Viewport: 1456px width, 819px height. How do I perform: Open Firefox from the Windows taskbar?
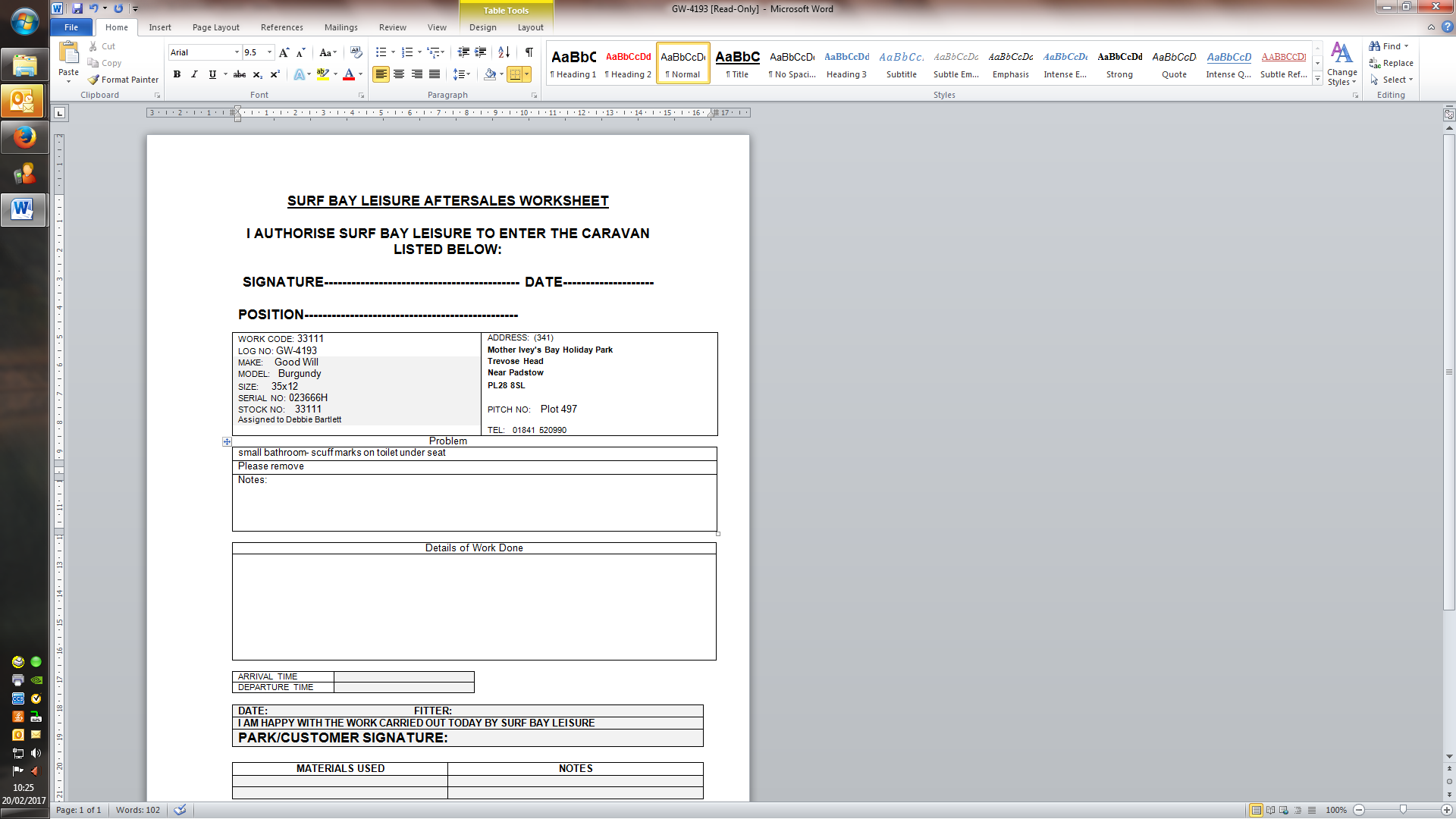point(24,137)
